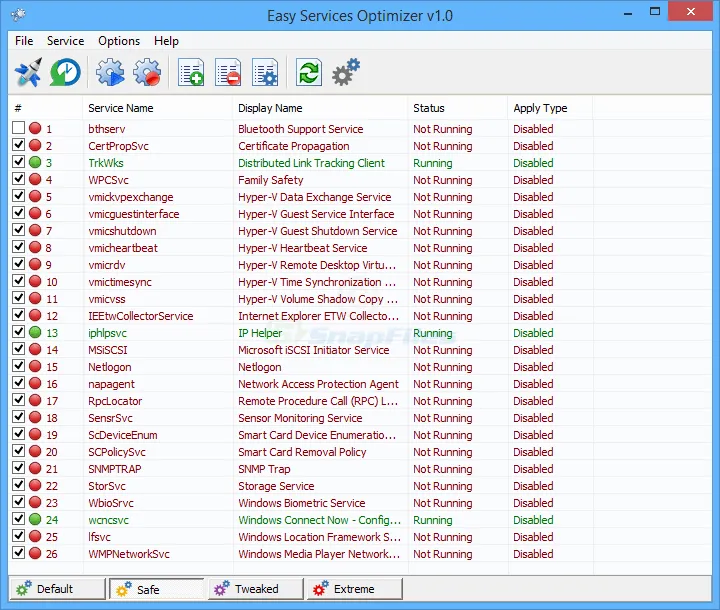Screen dimensions: 720x610
Task: Click the Disabled apply type for TrkWks
Action: click(x=533, y=163)
